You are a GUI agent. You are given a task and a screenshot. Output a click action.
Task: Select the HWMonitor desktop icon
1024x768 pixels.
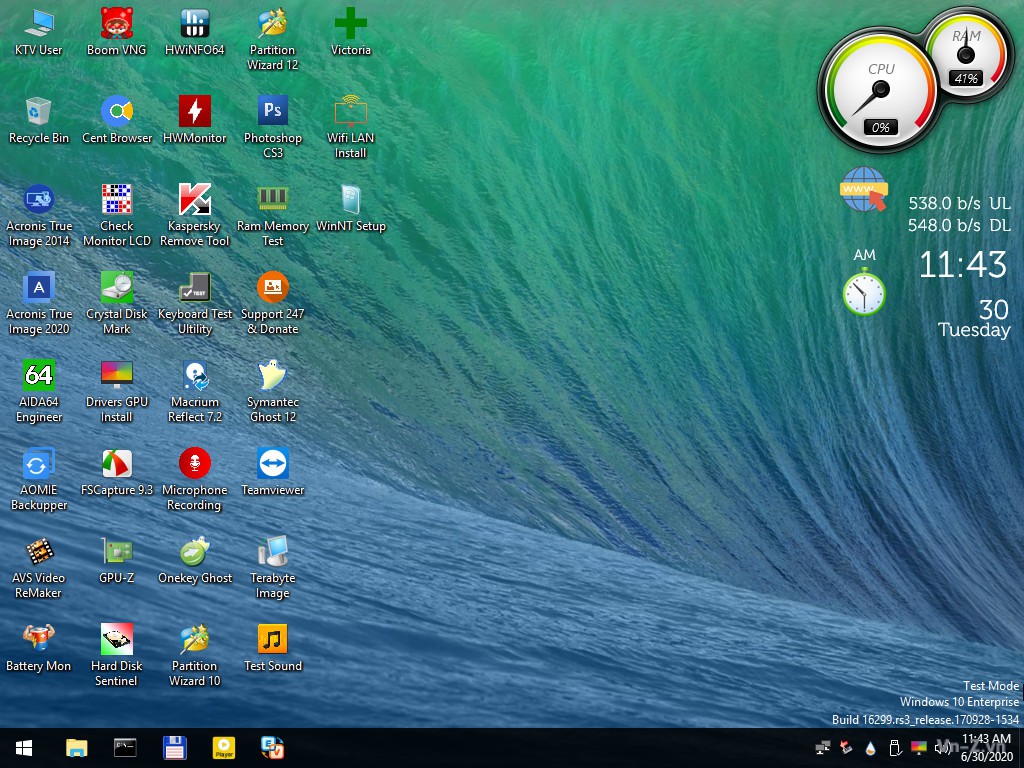tap(194, 111)
